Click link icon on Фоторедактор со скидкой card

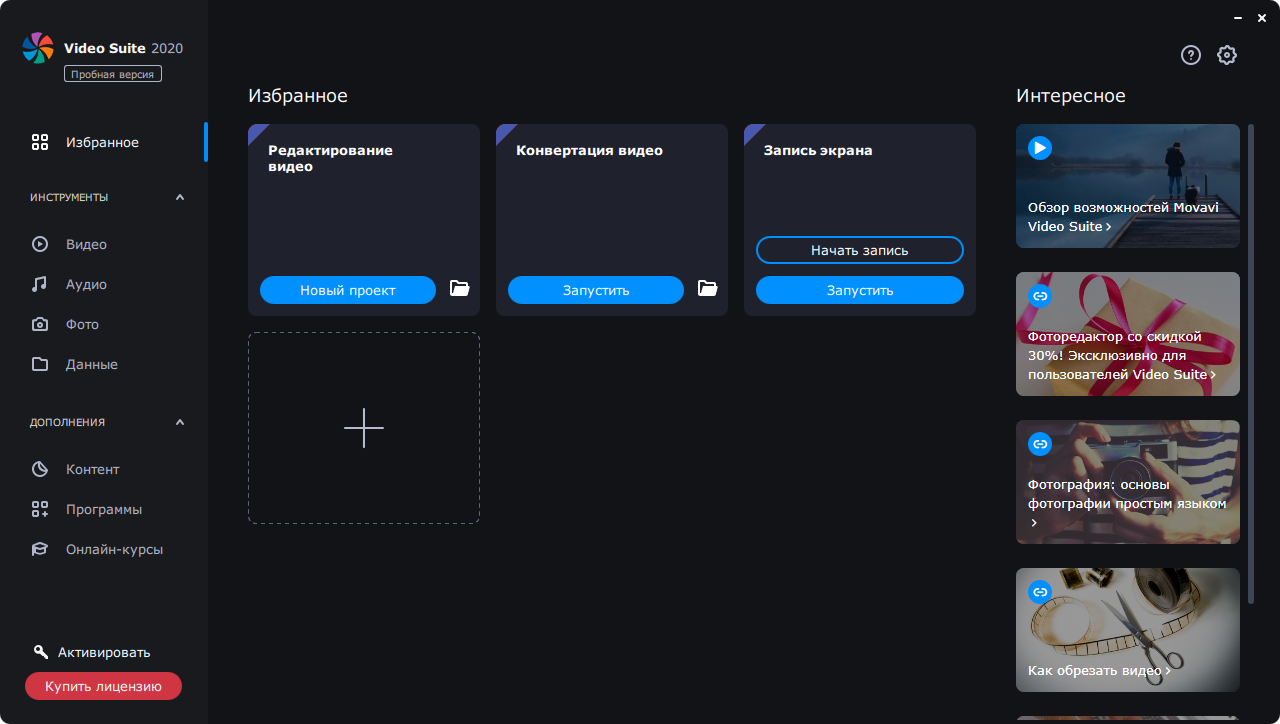pyautogui.click(x=1040, y=296)
